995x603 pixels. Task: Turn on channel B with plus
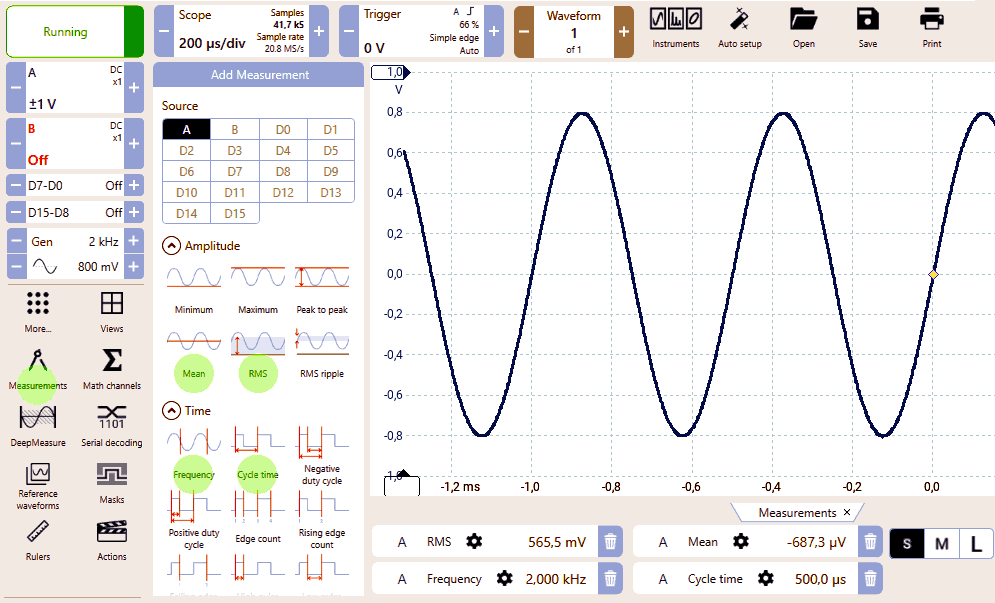tap(134, 143)
